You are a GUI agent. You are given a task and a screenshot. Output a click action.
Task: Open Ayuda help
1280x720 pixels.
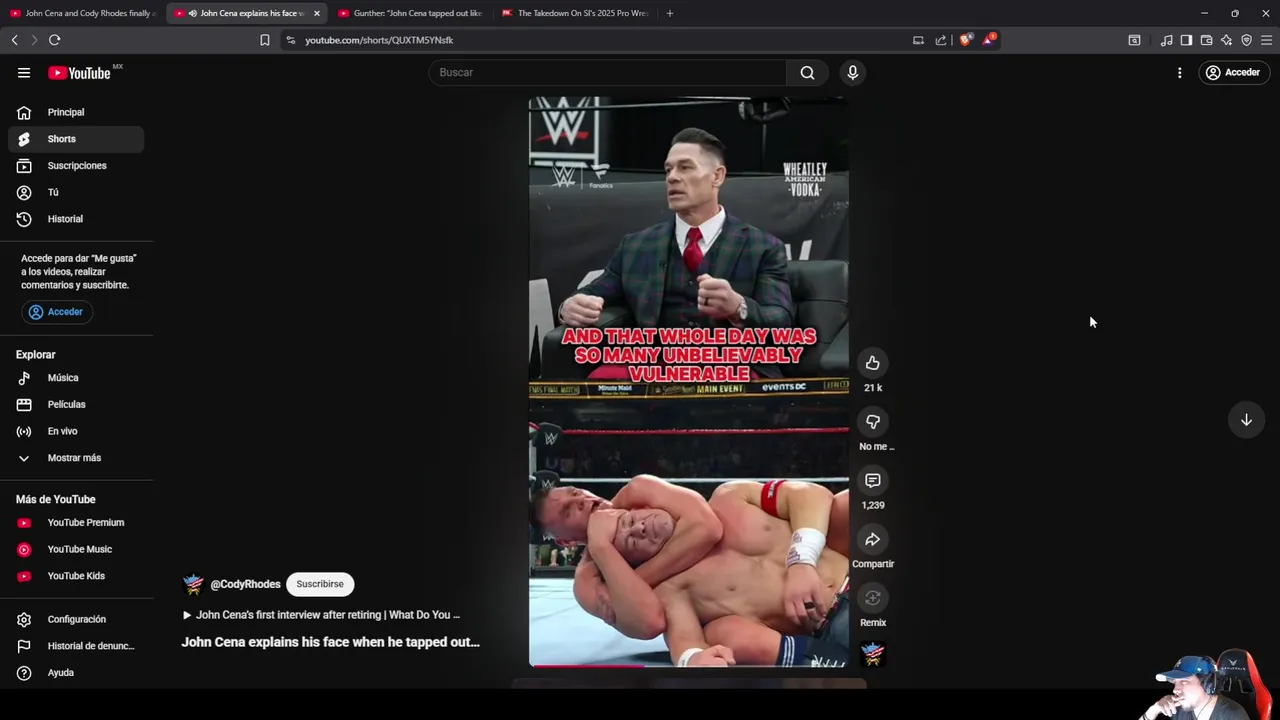pyautogui.click(x=76, y=673)
